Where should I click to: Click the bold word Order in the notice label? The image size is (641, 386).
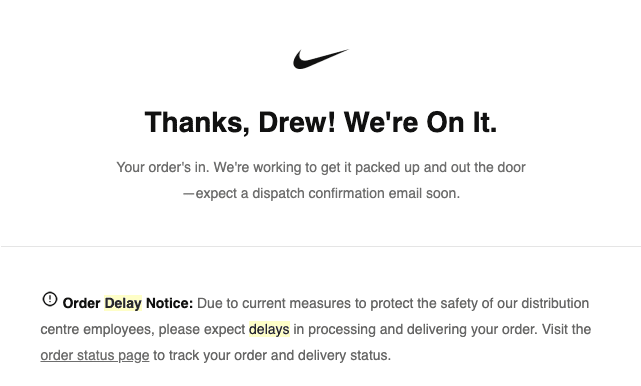tap(81, 303)
